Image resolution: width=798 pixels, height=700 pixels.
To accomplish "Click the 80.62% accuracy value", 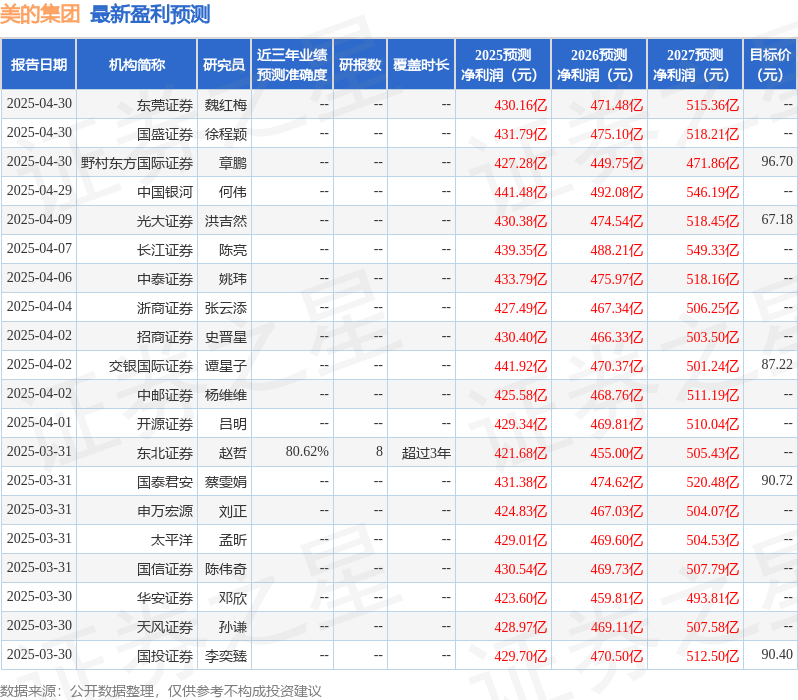I will tap(307, 452).
